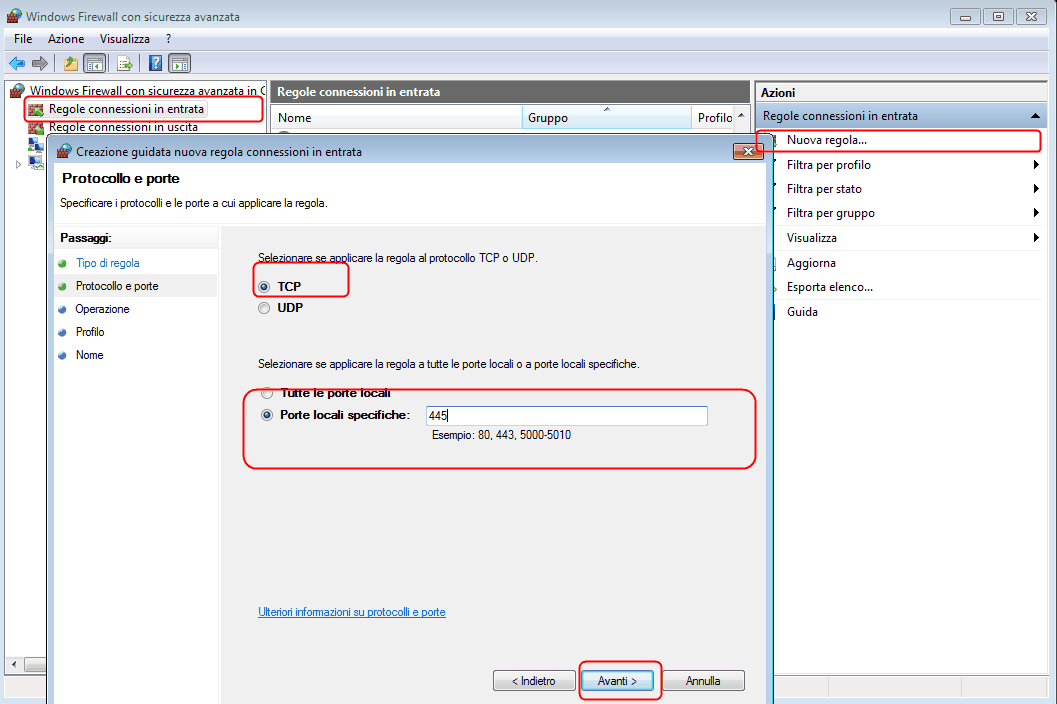
Task: Click firewall icon of the tree root node
Action: 18,90
